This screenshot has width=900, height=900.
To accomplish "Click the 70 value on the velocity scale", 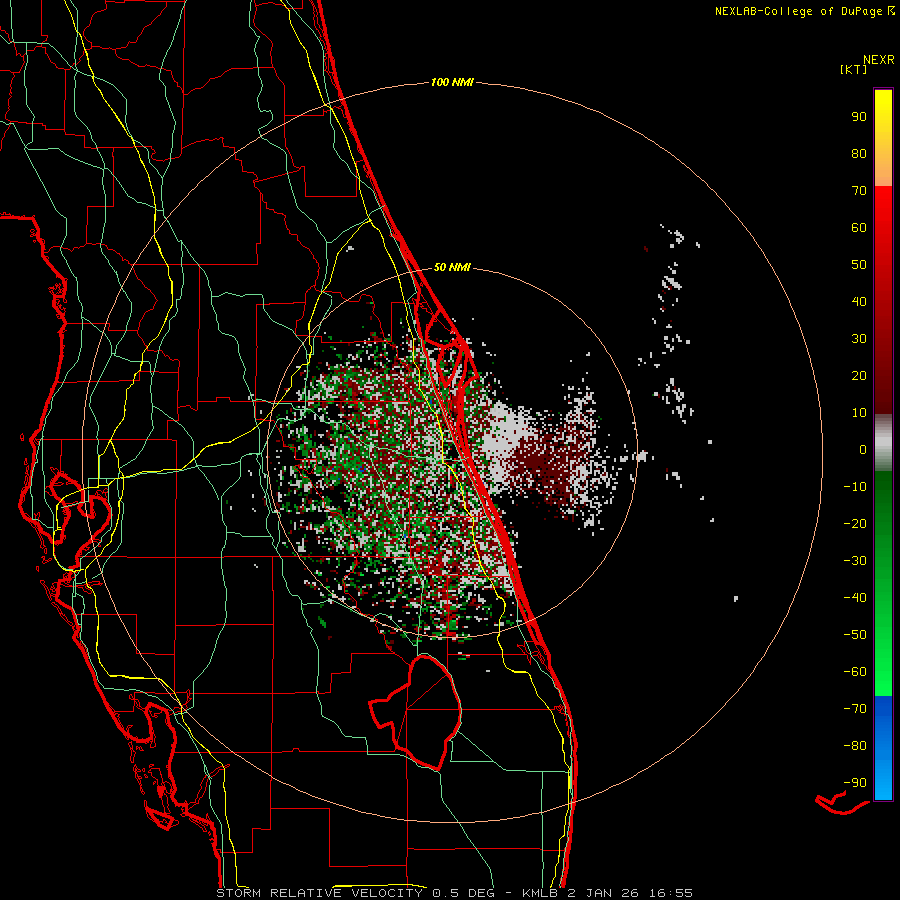I will [859, 191].
